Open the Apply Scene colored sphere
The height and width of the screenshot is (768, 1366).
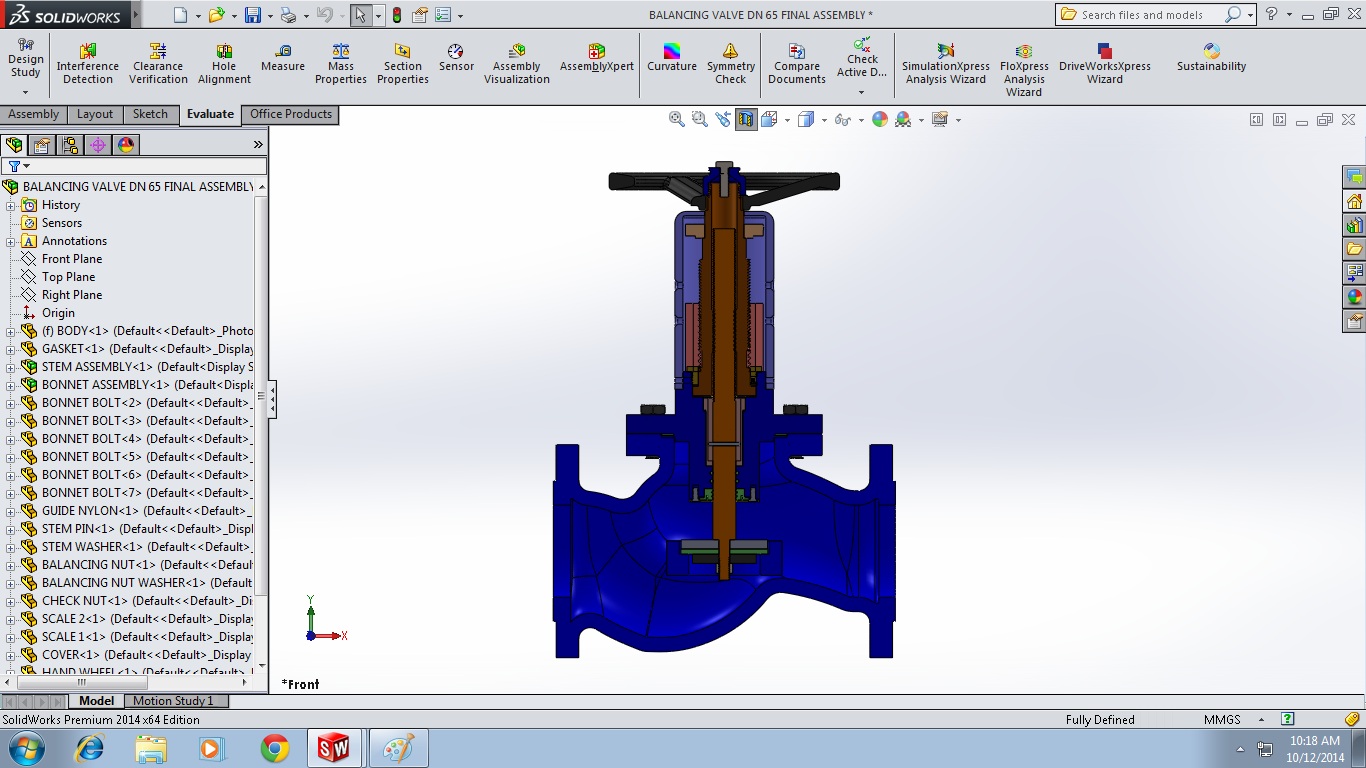(x=879, y=119)
